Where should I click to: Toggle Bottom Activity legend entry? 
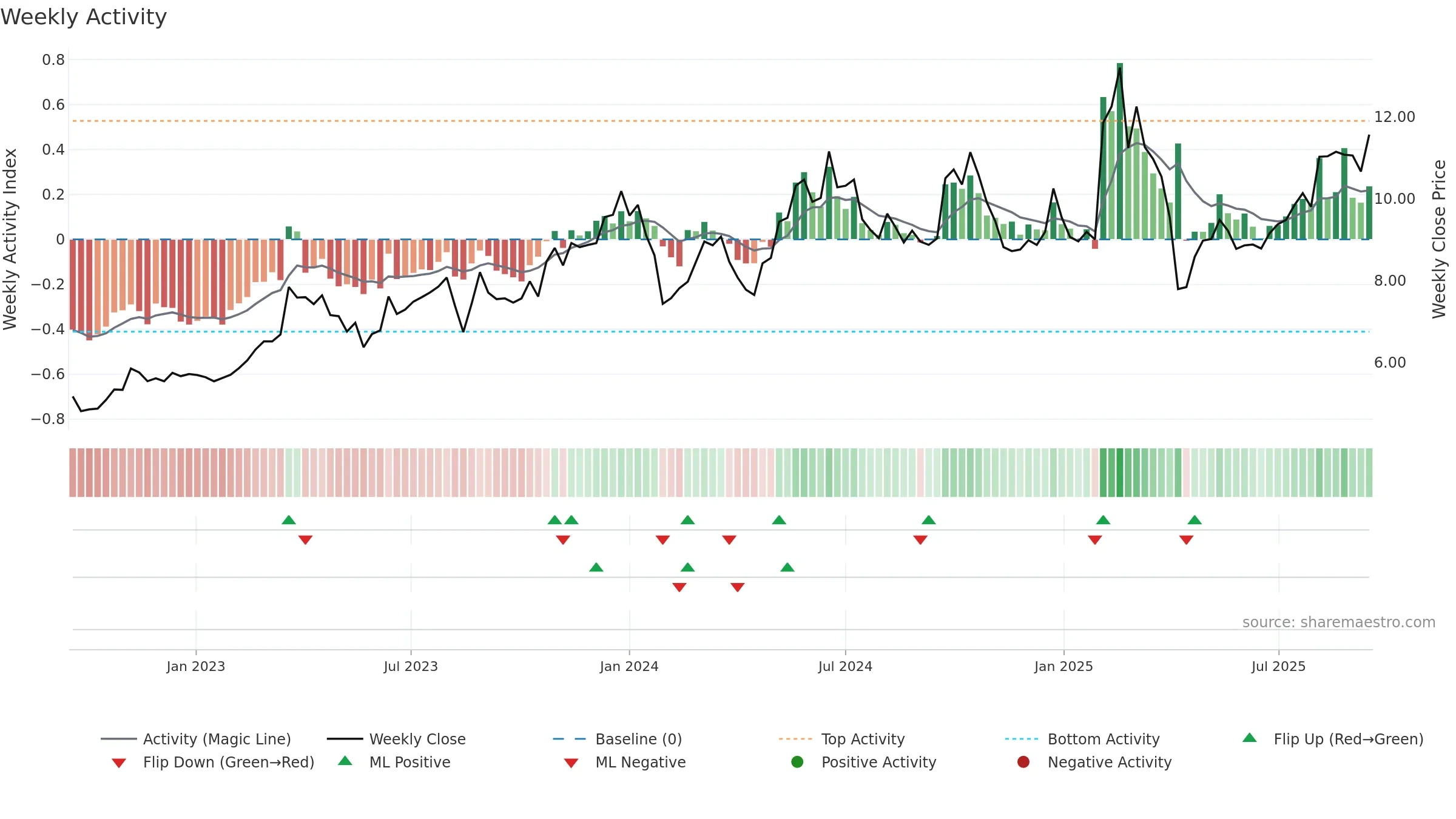(1082, 739)
